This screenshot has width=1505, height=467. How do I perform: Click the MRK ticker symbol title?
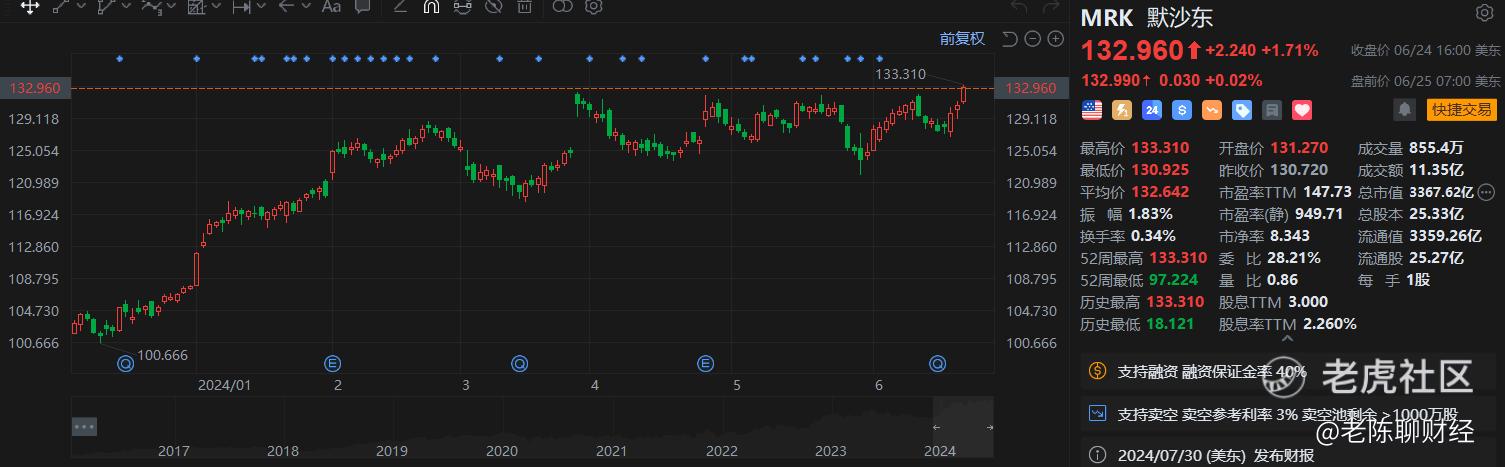point(1107,19)
